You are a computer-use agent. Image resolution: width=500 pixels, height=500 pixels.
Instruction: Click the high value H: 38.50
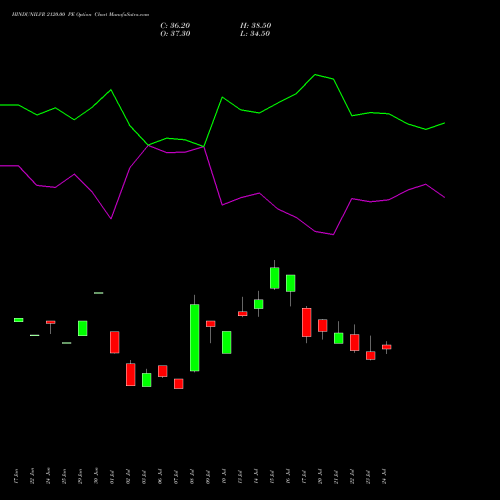pos(256,26)
